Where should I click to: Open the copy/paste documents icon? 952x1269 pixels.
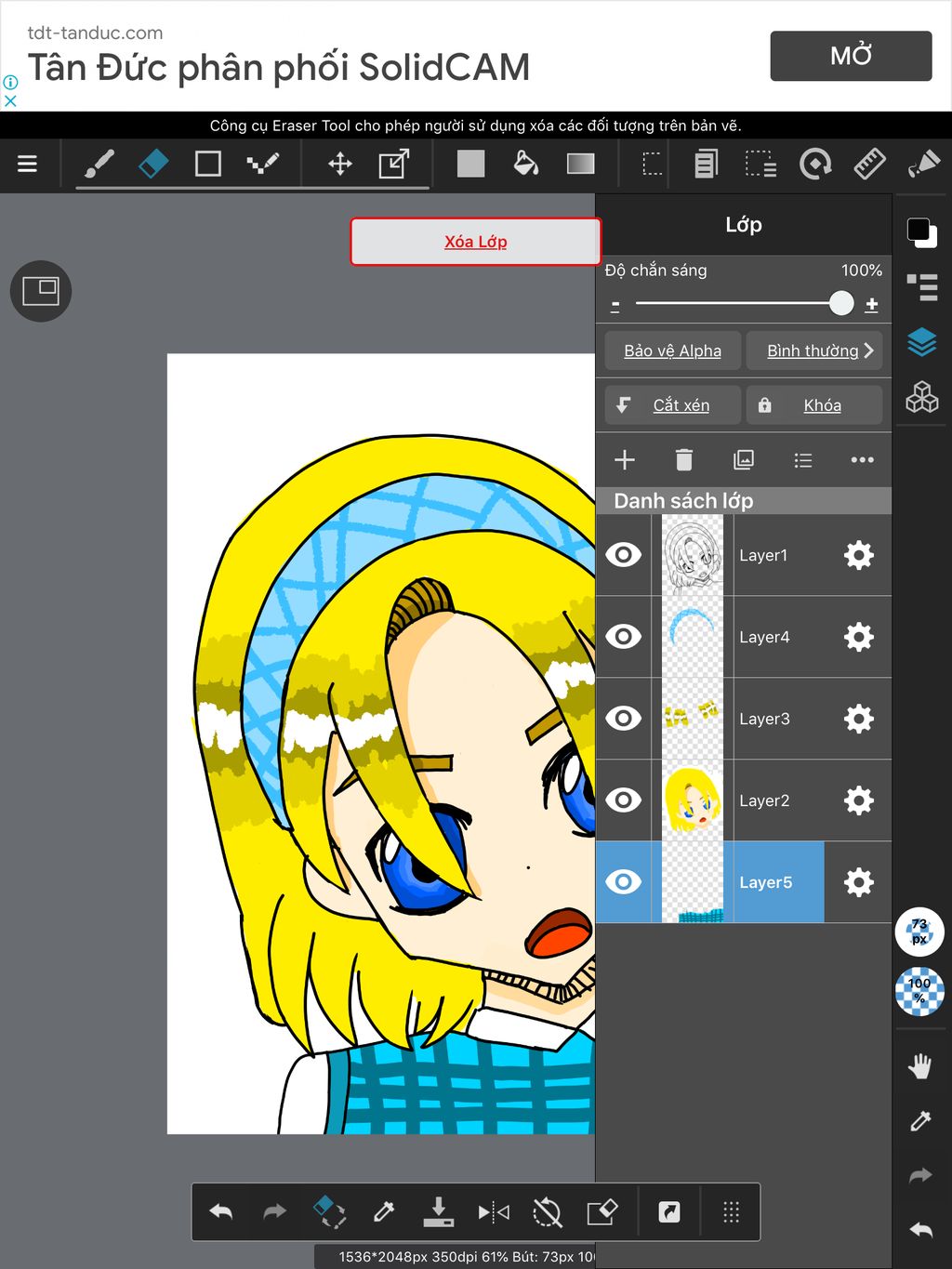pos(707,165)
